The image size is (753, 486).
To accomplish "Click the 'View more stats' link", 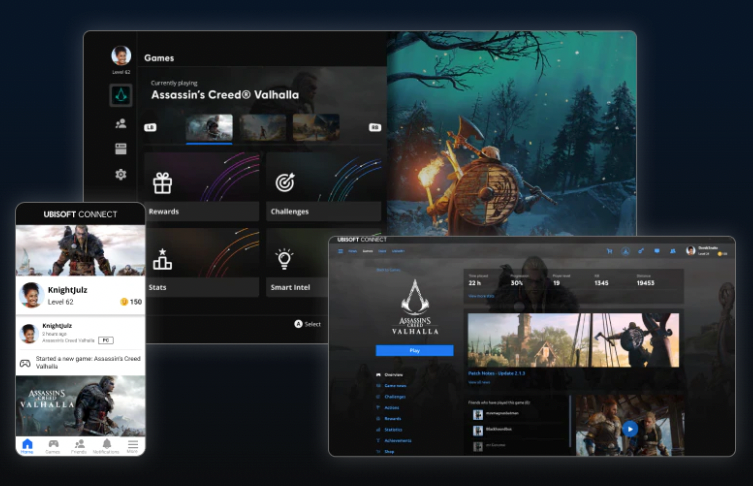I will pyautogui.click(x=481, y=296).
